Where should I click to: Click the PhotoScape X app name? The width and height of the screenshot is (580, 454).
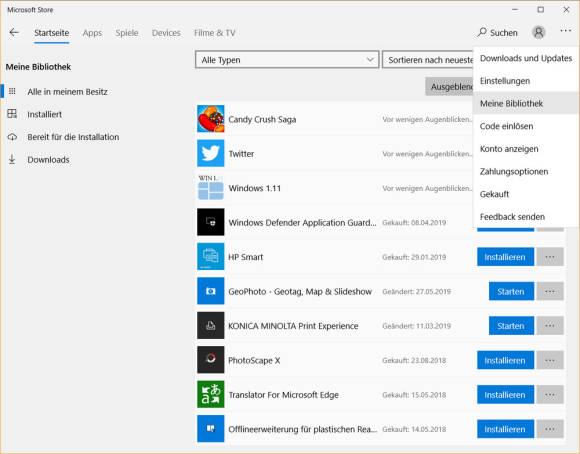[254, 360]
